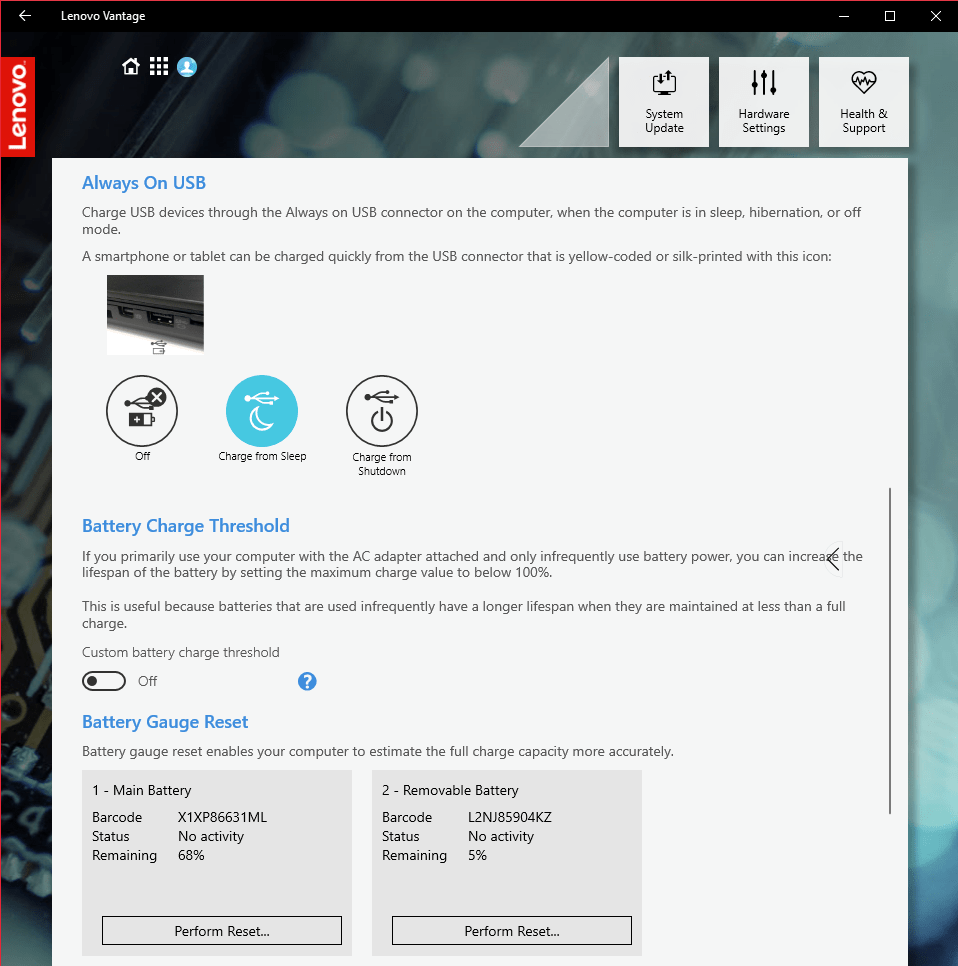
Task: Click the 5% remaining value
Action: point(477,856)
